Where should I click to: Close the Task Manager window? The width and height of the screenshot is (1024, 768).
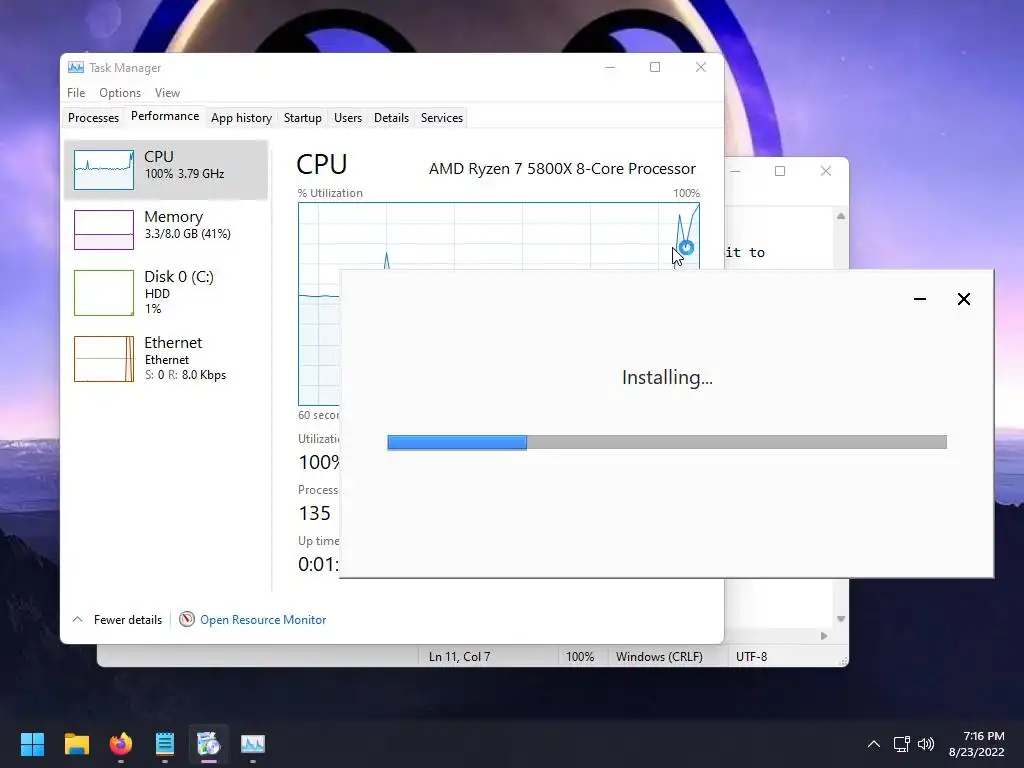click(701, 67)
